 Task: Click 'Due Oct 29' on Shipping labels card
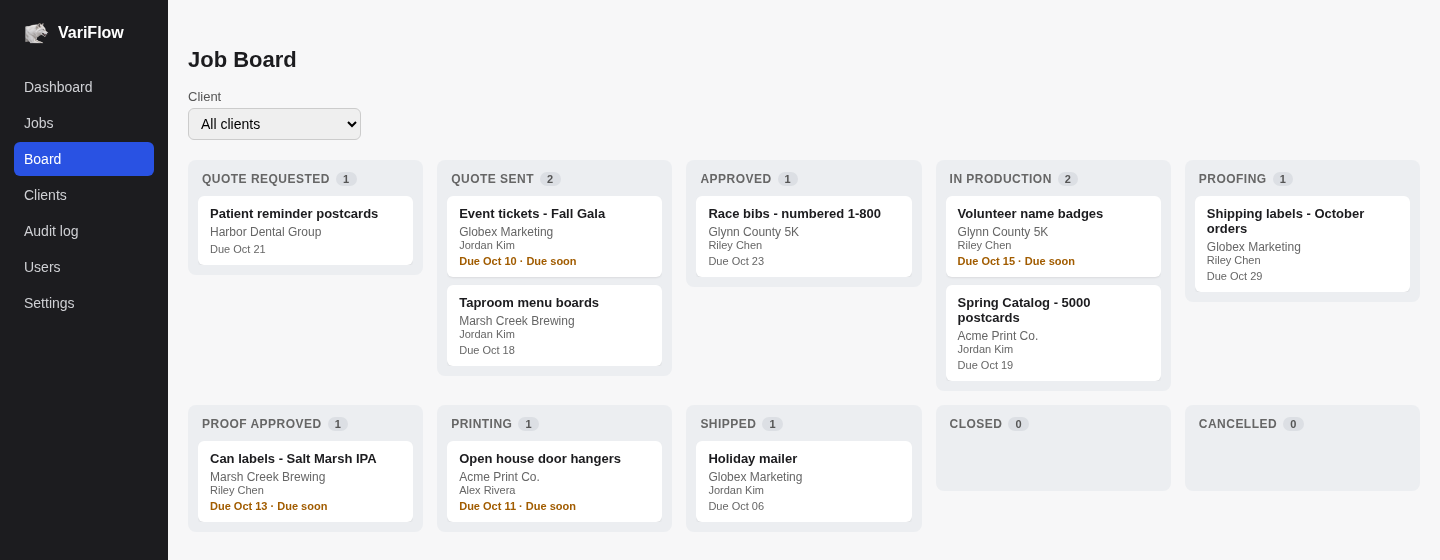pos(1234,276)
